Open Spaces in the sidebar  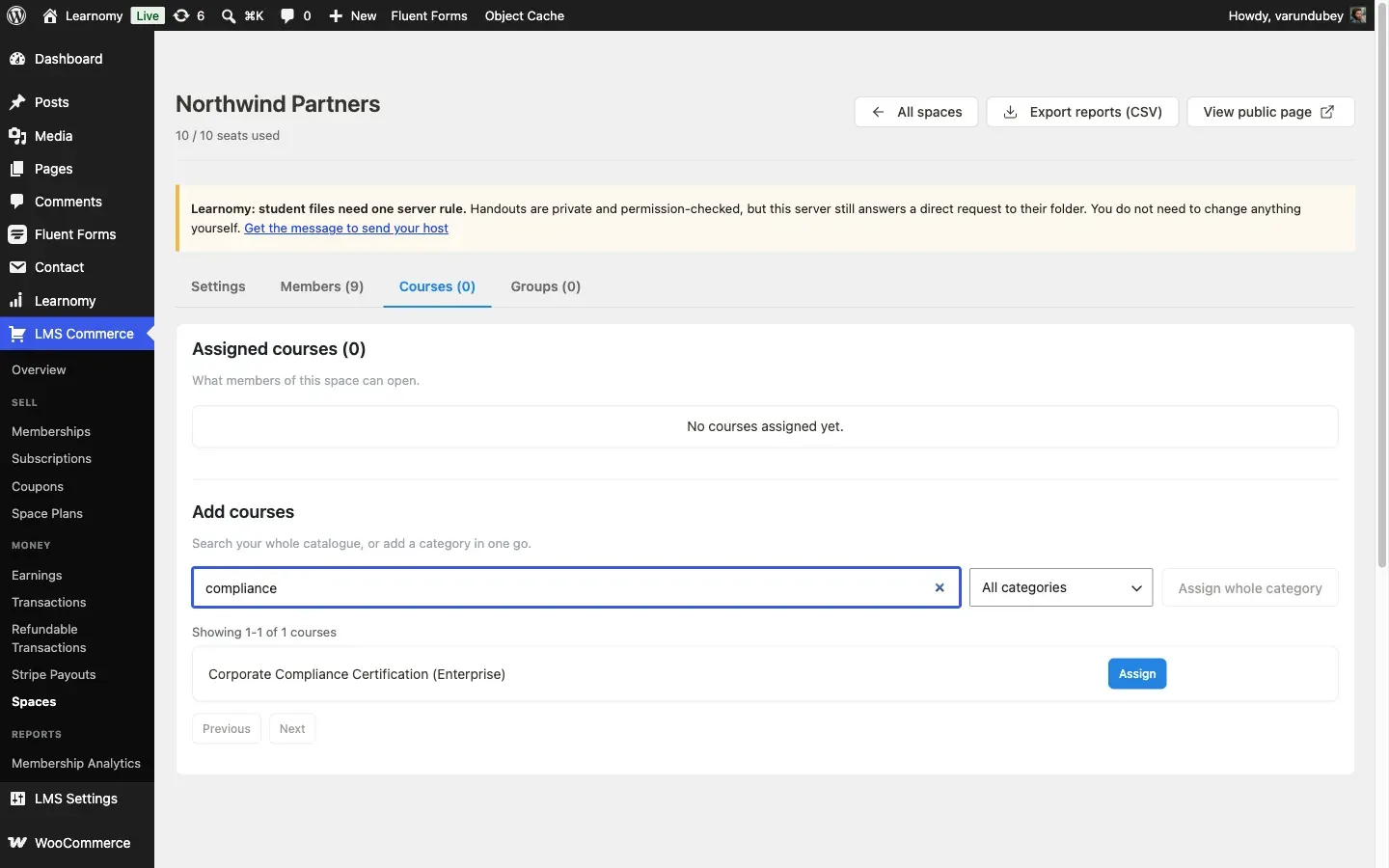pos(34,701)
